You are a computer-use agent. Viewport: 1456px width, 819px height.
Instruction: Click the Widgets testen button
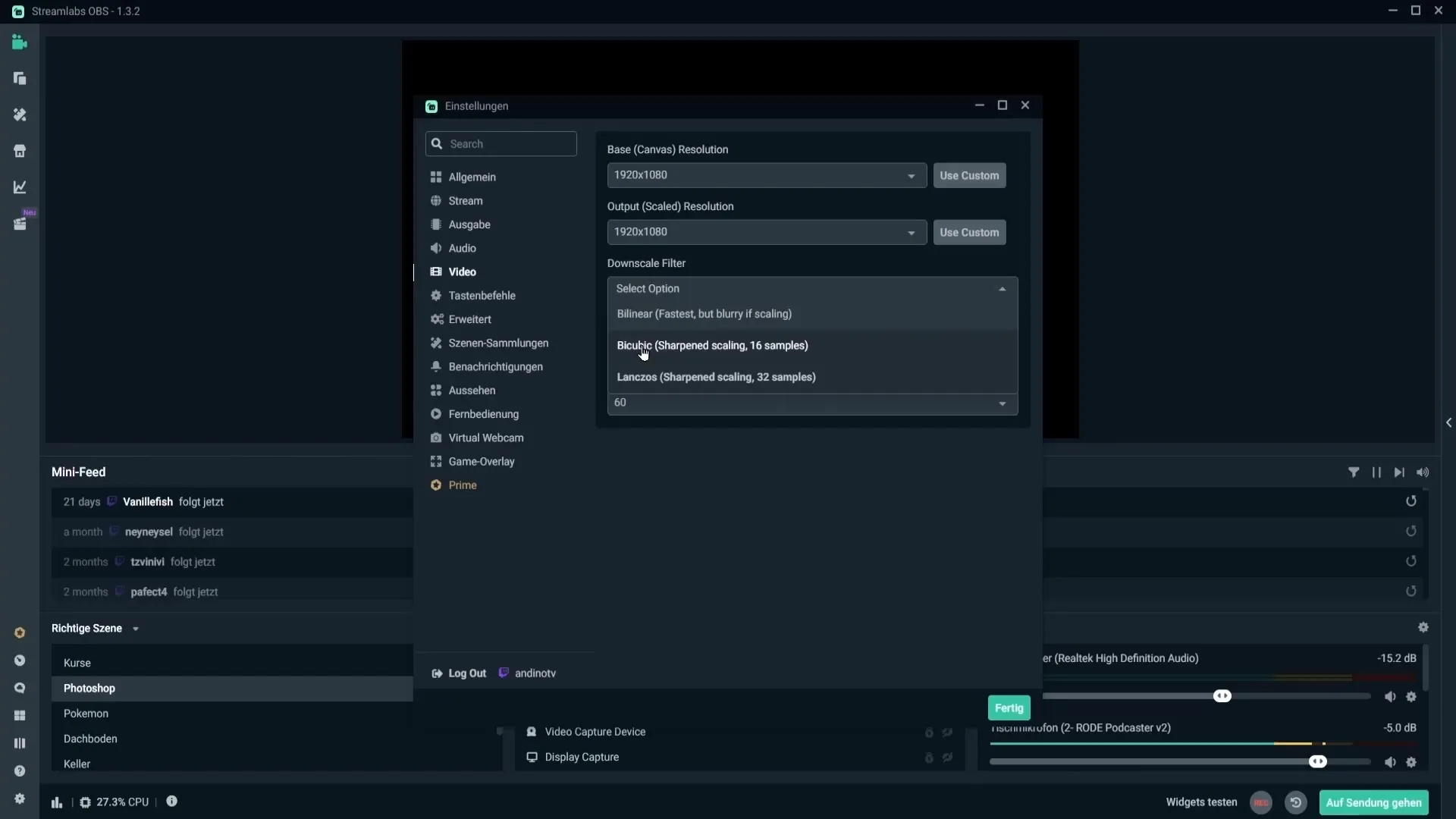[1201, 802]
